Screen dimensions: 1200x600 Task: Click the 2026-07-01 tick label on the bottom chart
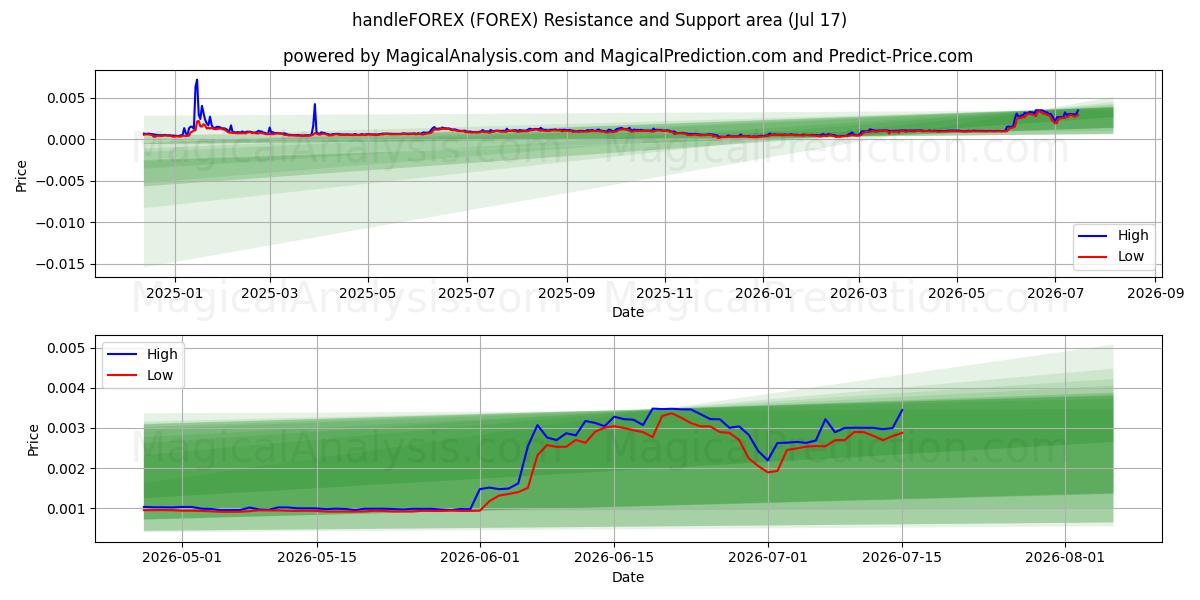[768, 559]
